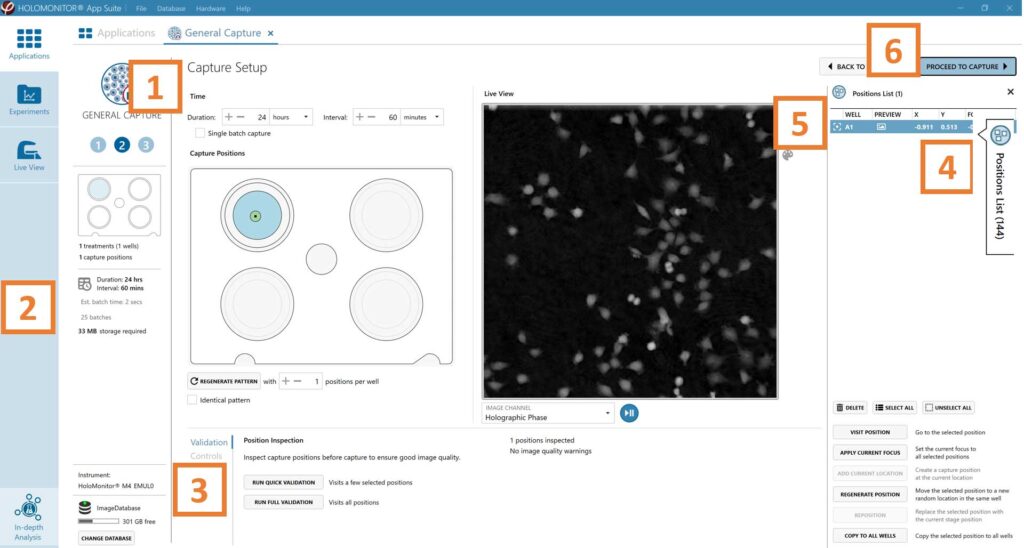The height and width of the screenshot is (548, 1024).
Task: Click the duration value field 24
Action: click(x=258, y=117)
